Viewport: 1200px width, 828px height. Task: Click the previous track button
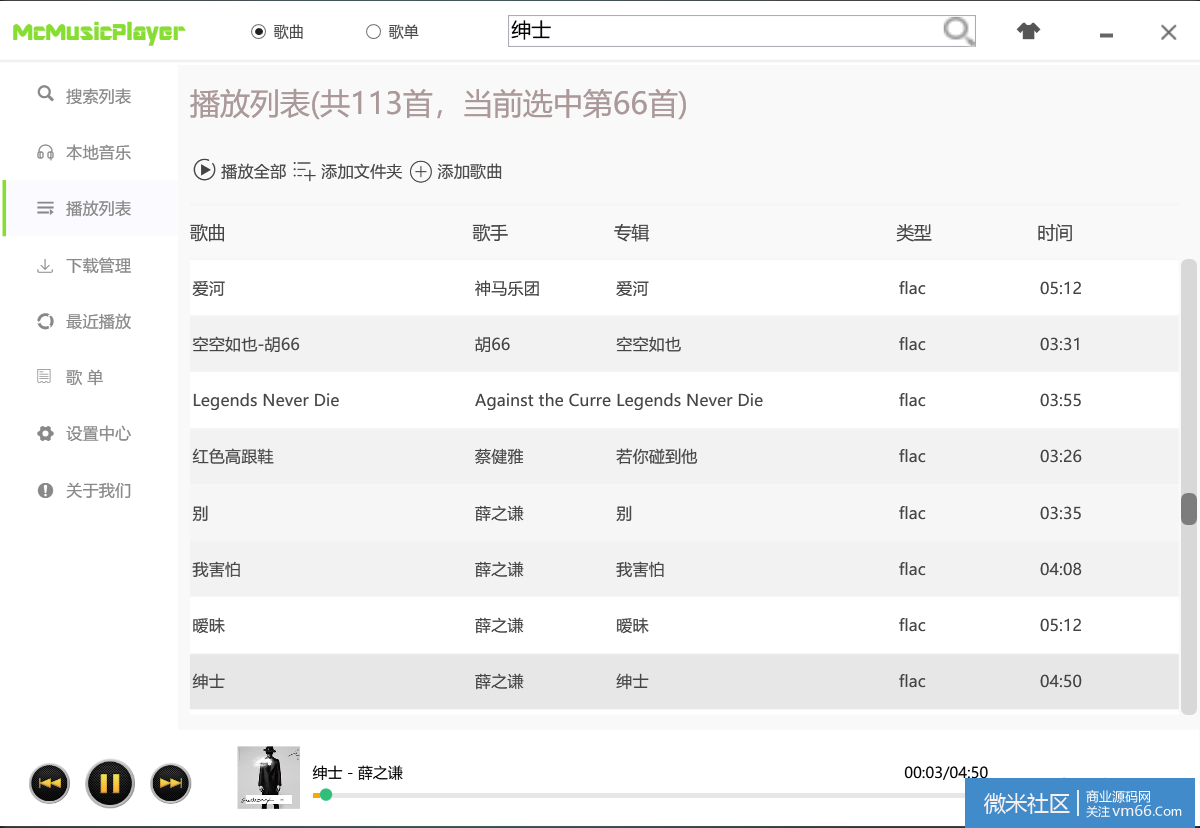(50, 783)
